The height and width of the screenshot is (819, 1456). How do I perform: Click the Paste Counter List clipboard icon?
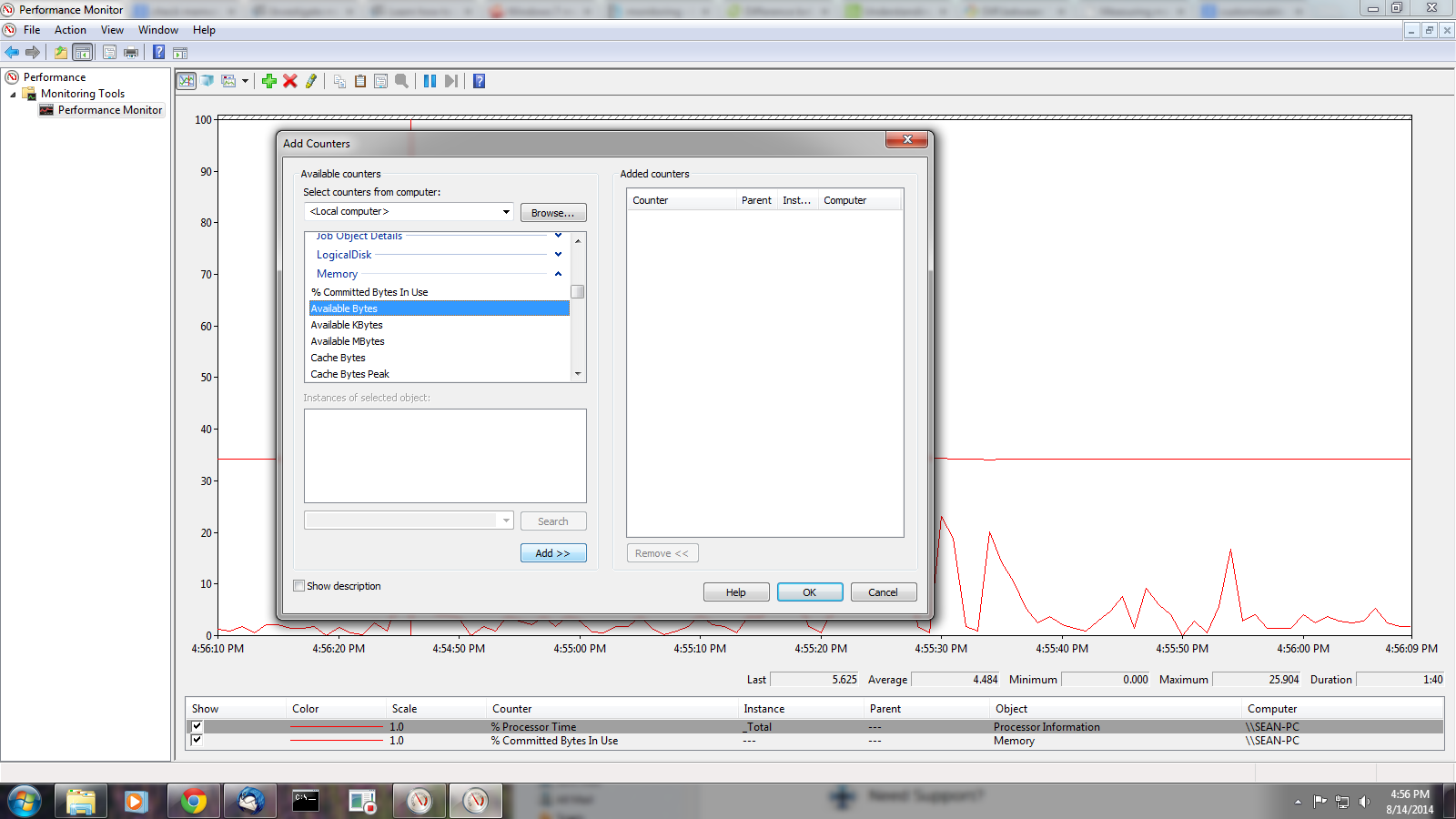coord(360,81)
